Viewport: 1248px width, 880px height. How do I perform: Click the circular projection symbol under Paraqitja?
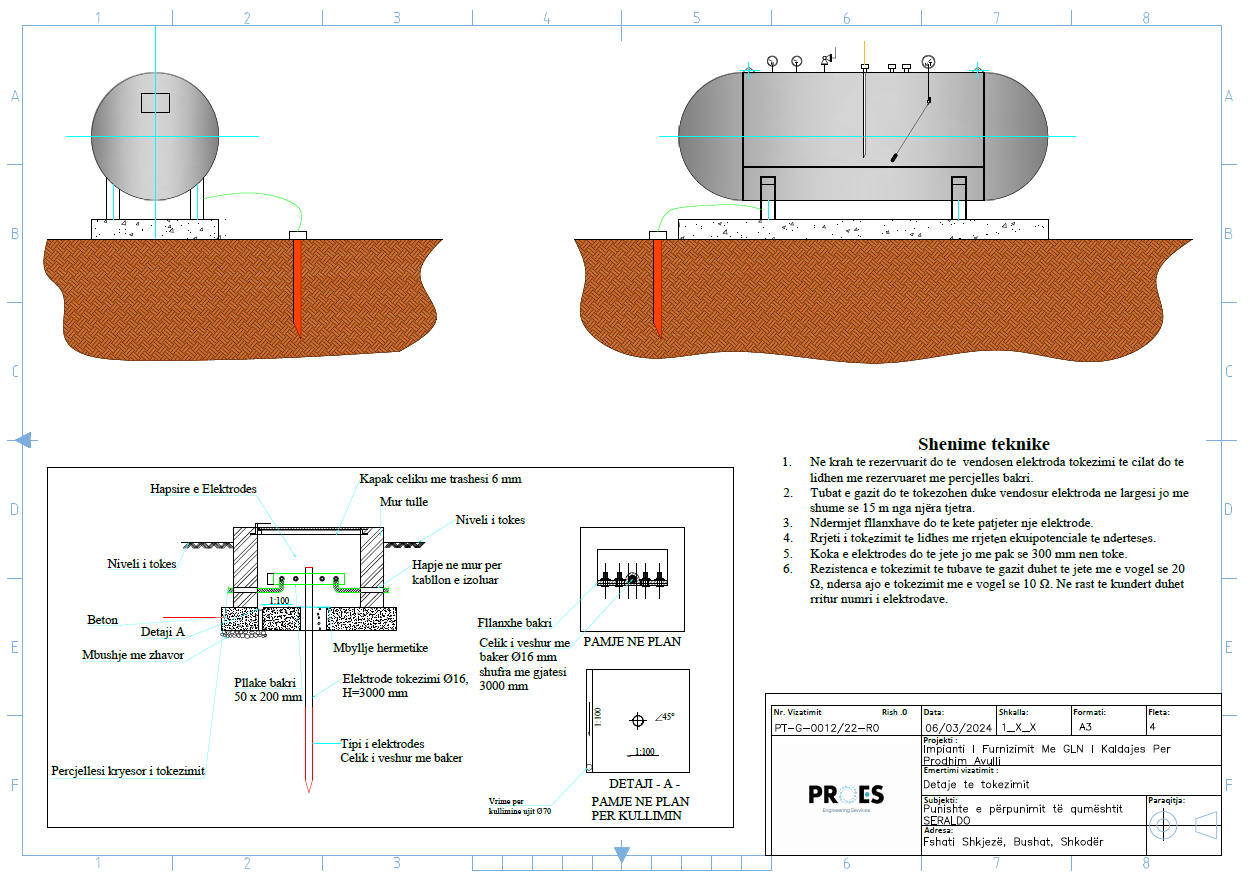click(1162, 826)
